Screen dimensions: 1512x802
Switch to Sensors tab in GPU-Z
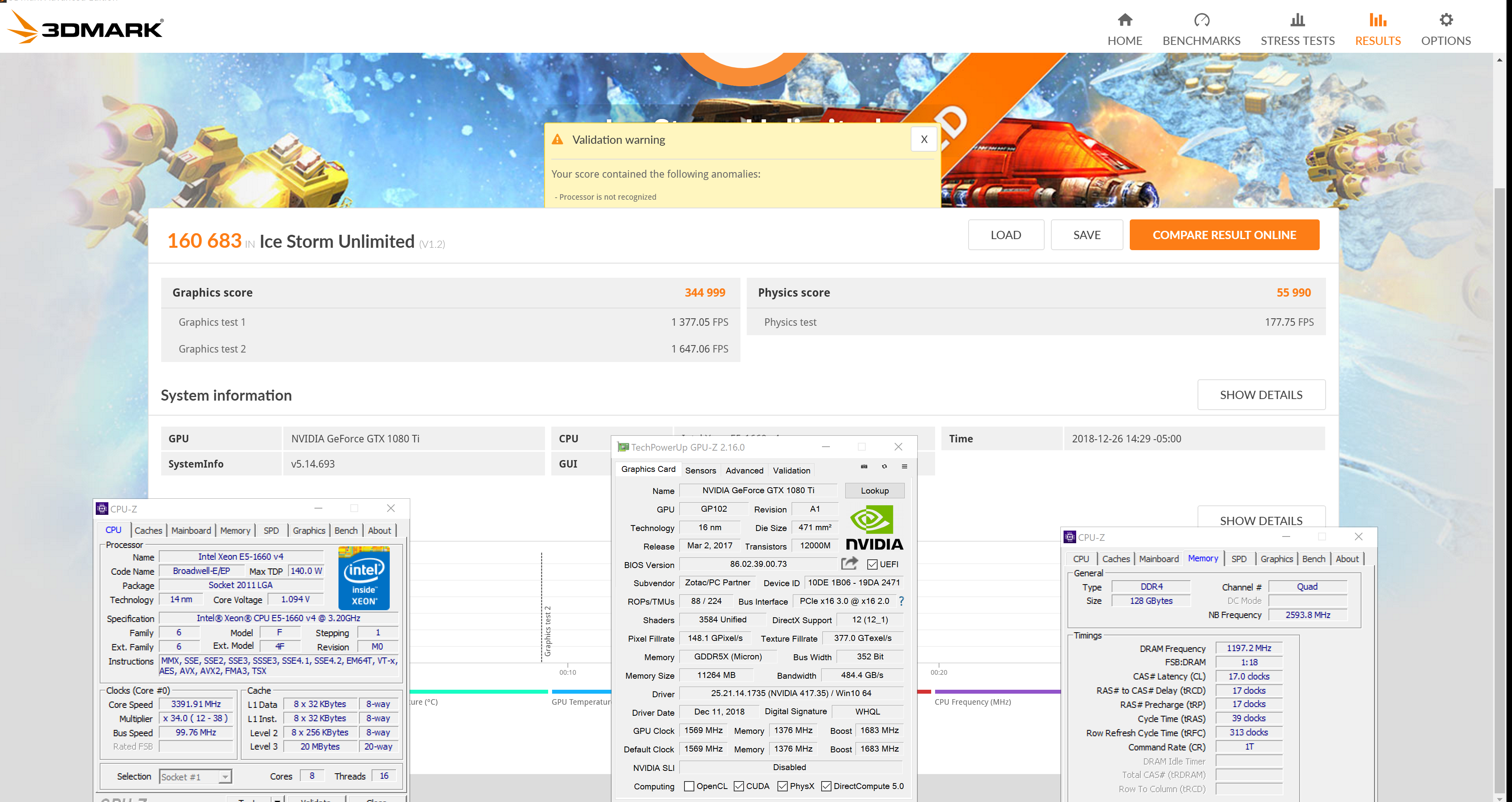pyautogui.click(x=700, y=470)
